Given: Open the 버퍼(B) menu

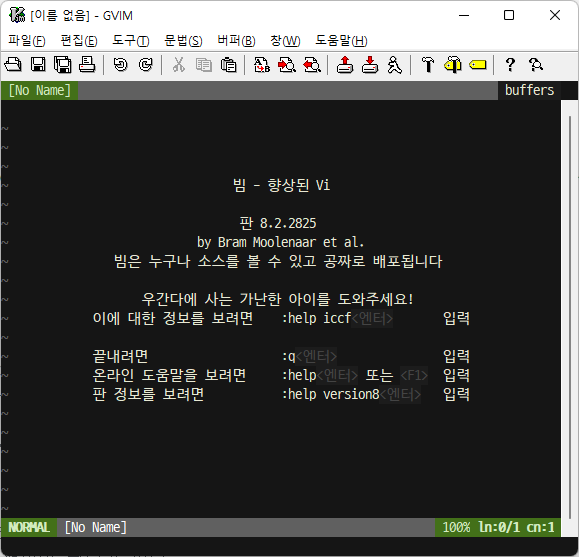Looking at the screenshot, I should click(236, 40).
